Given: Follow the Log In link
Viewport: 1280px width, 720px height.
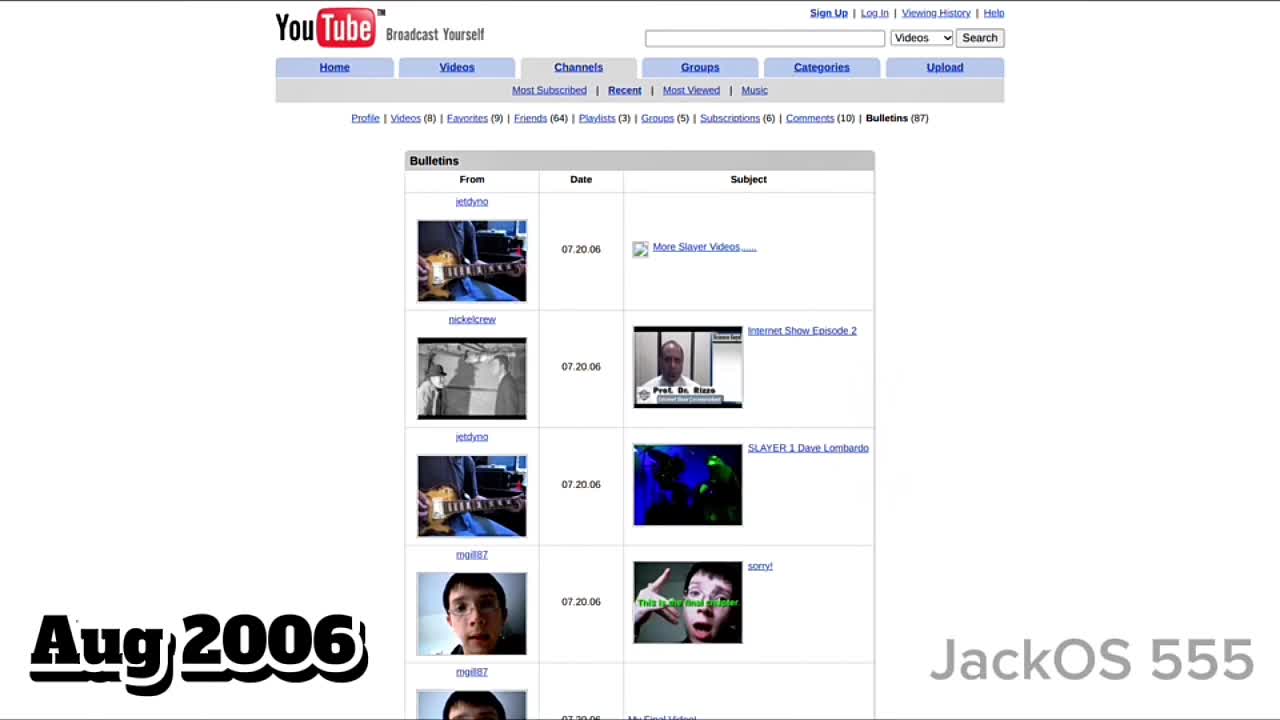Looking at the screenshot, I should coord(874,13).
